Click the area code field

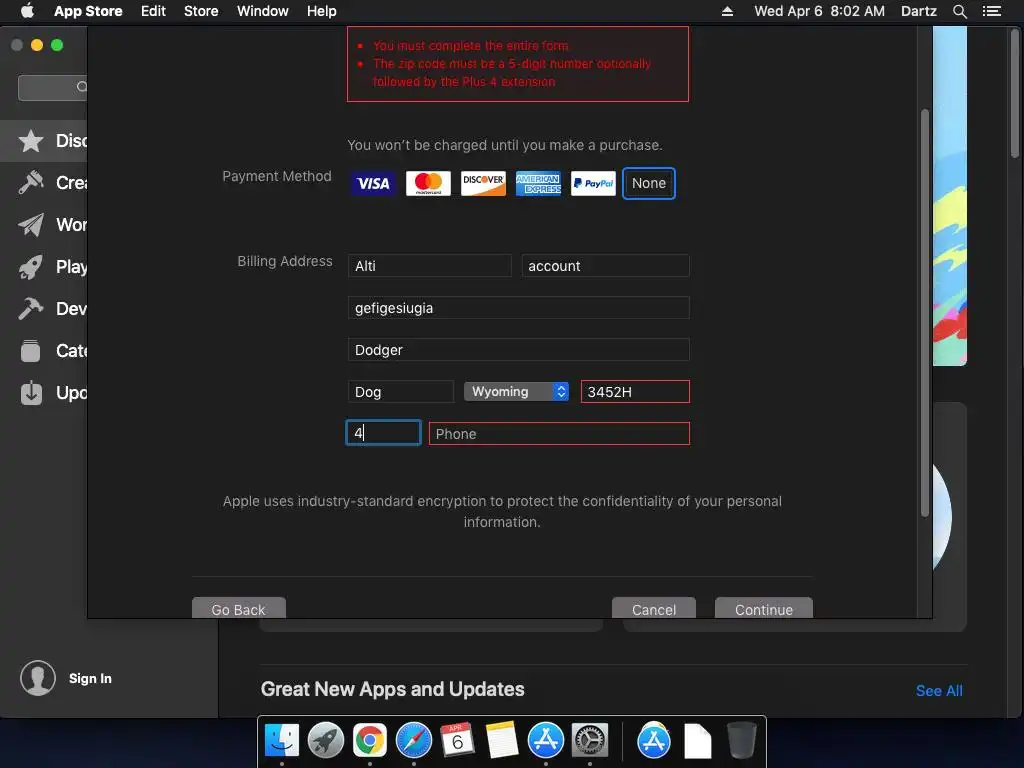click(383, 433)
